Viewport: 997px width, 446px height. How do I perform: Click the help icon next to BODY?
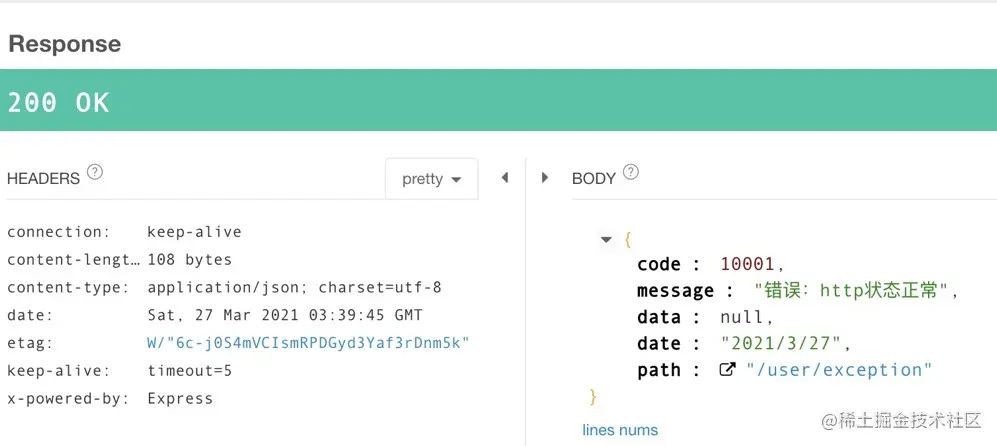tap(631, 172)
